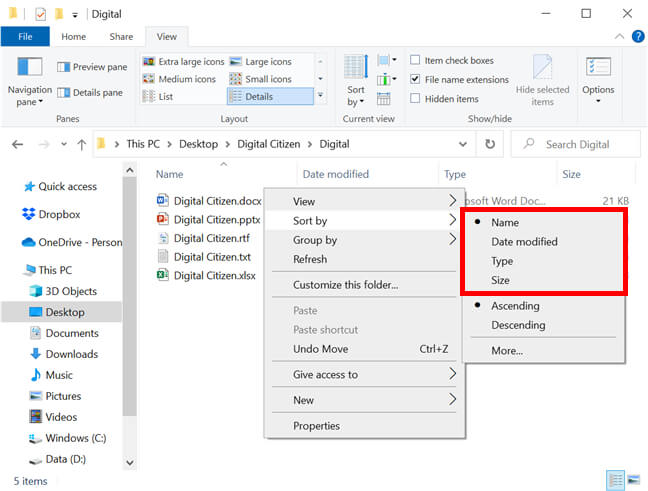Image resolution: width=648 pixels, height=491 pixels.
Task: Open Dropbox in the navigation pane
Action: pos(51,215)
